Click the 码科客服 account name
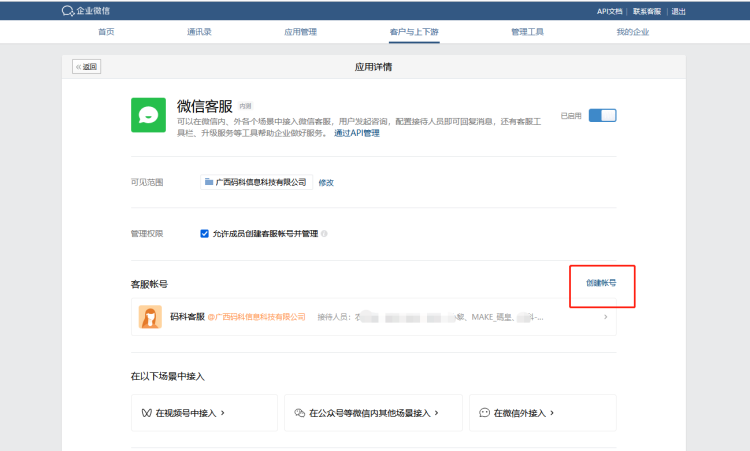 188,317
